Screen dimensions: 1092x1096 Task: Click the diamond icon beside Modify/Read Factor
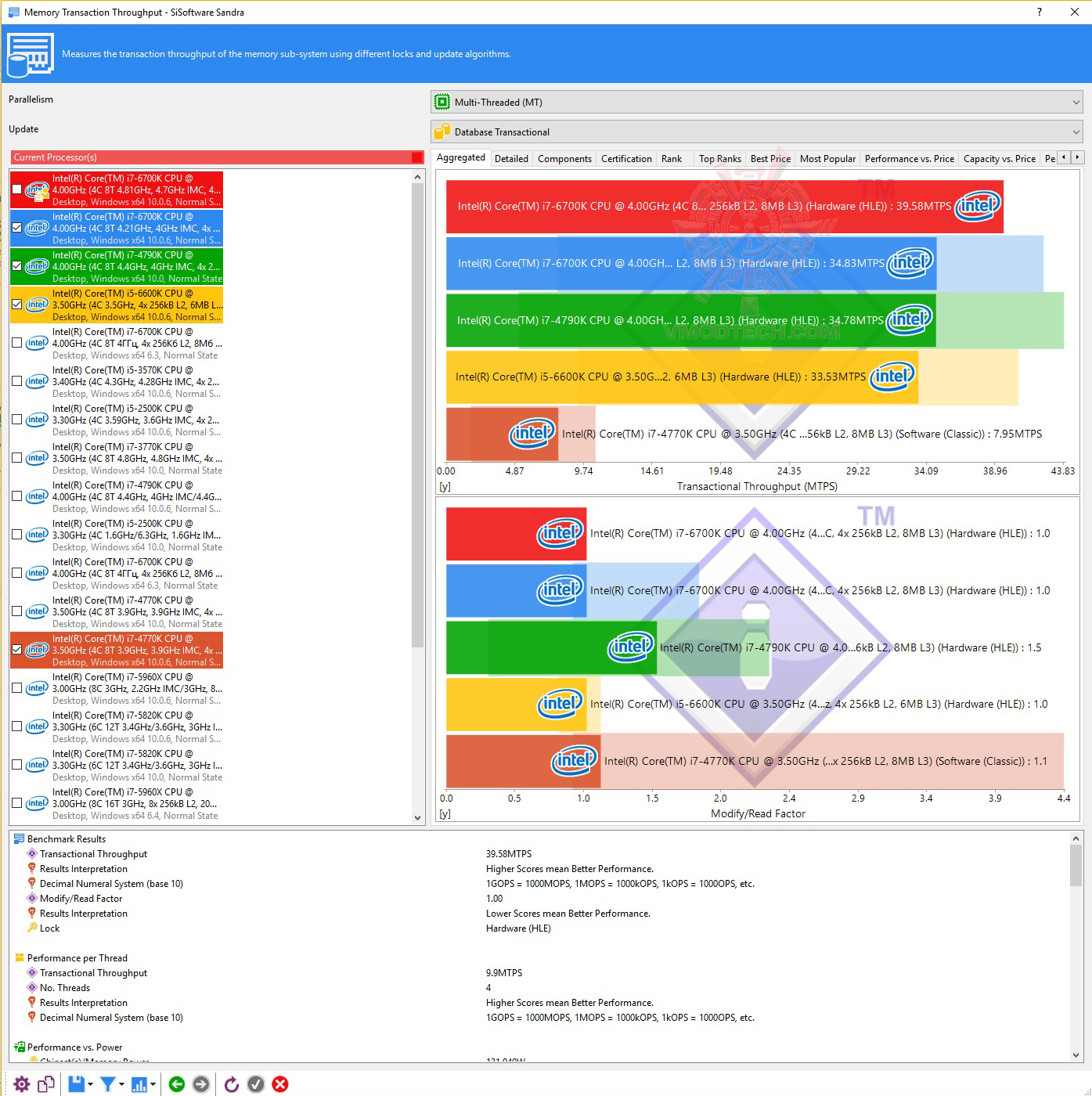pos(32,898)
